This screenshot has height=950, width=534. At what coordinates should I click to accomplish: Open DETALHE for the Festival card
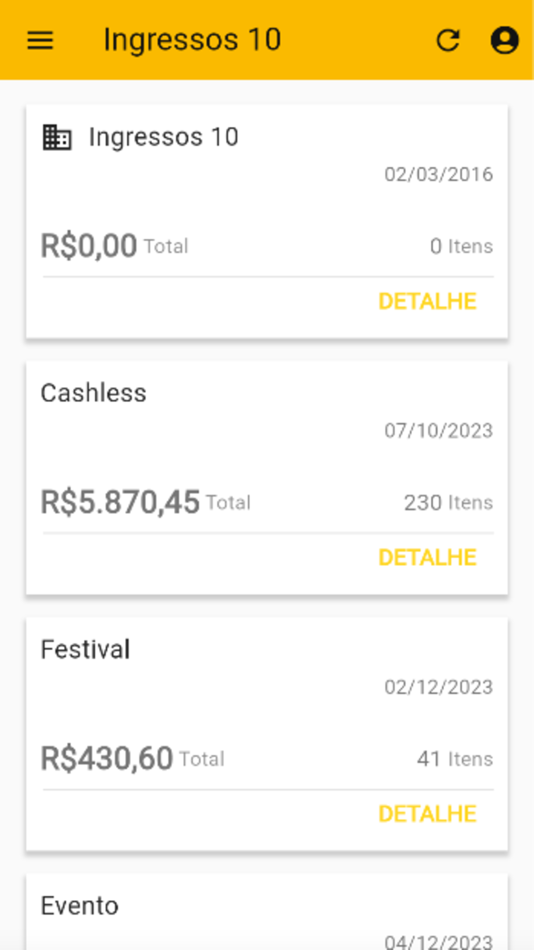427,814
